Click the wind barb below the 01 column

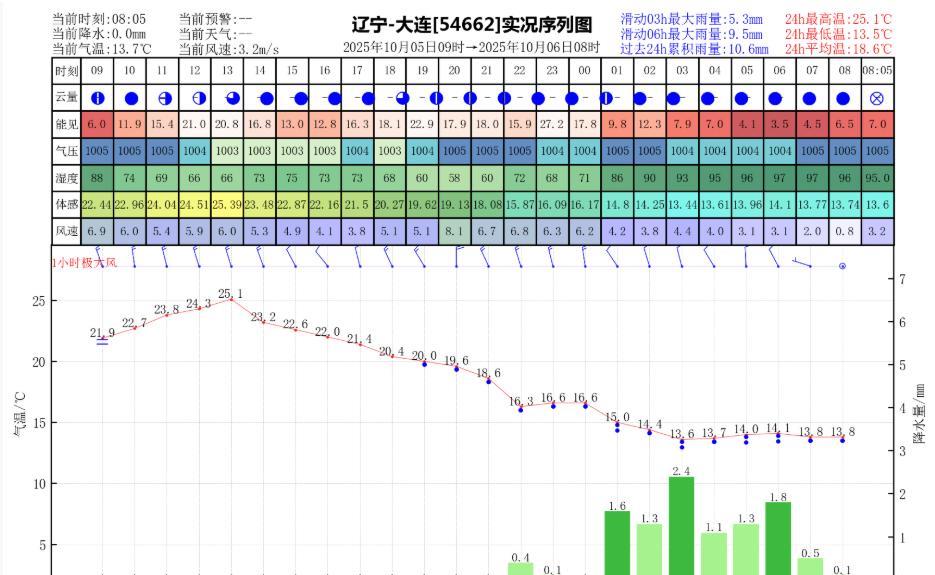(612, 256)
